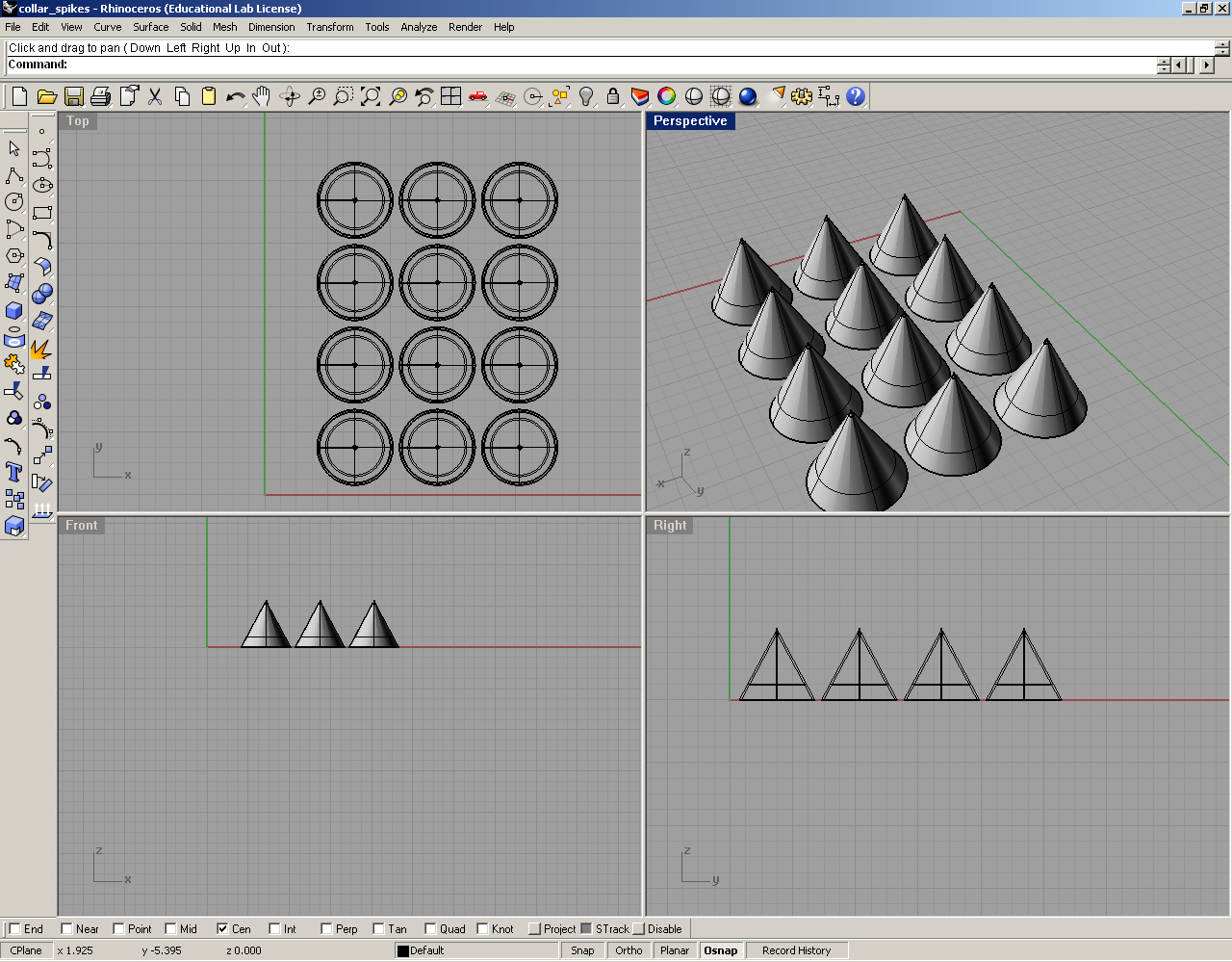Click the blue Render sphere icon
1232x962 pixels.
[x=748, y=96]
